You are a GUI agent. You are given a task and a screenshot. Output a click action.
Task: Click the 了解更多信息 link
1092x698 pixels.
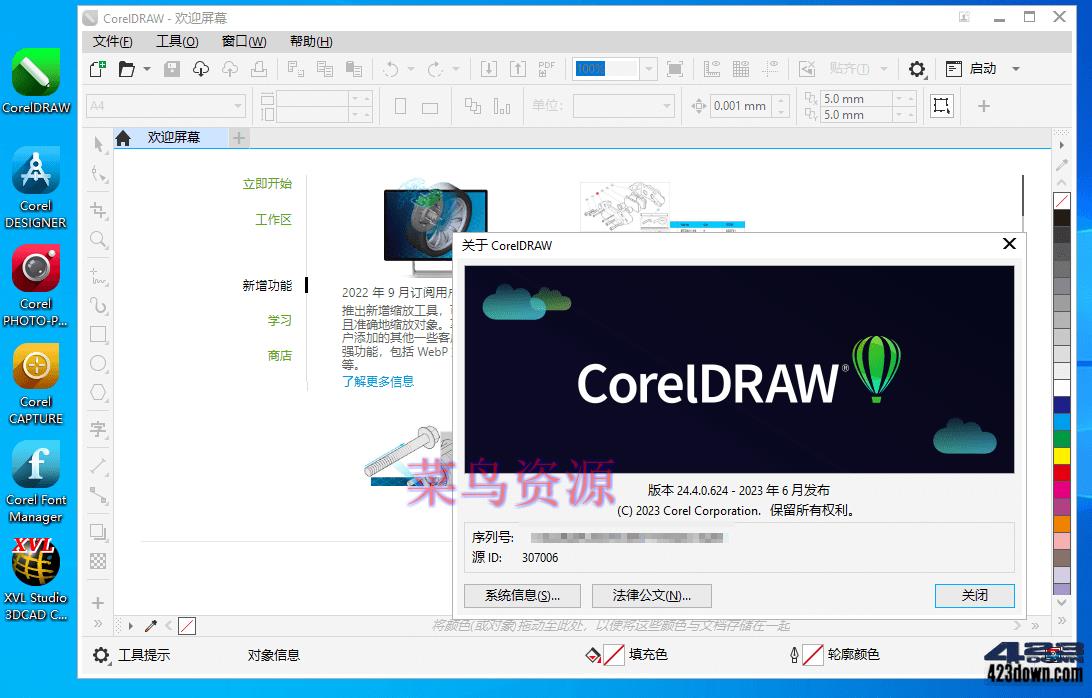[378, 381]
